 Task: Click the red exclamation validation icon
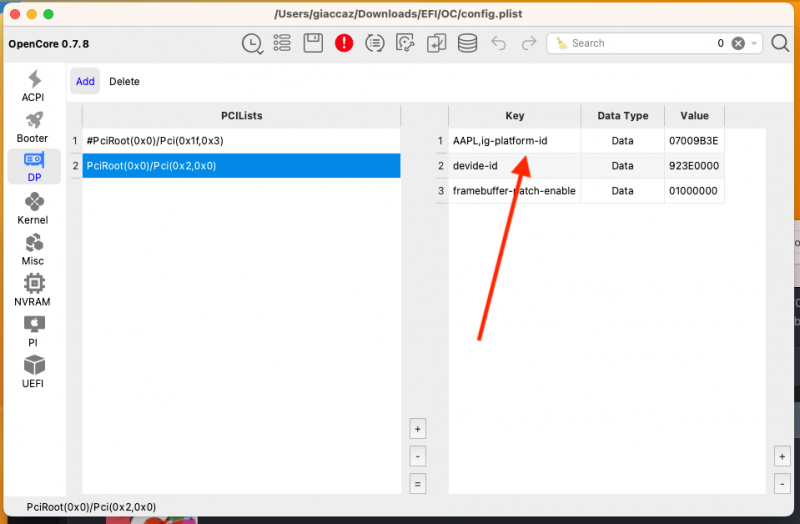[344, 43]
